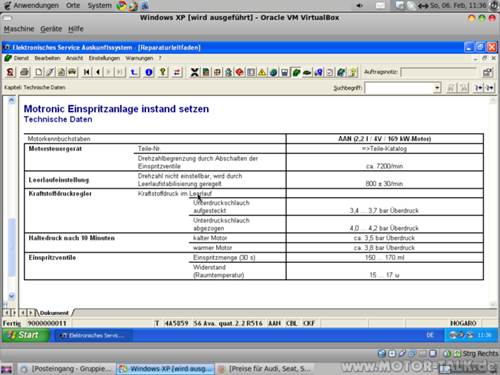This screenshot has width=500, height=375.
Task: Click status bar entry 4A5859
Action: (x=176, y=323)
